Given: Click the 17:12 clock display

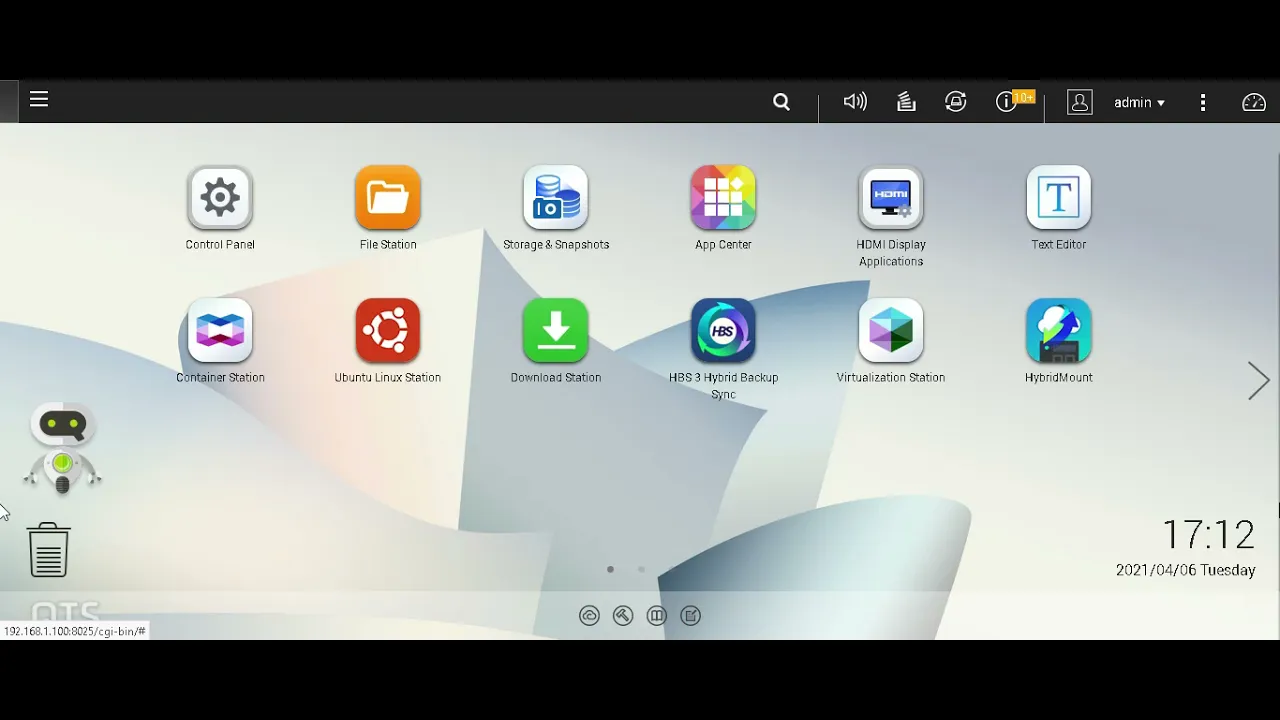Looking at the screenshot, I should [1208, 535].
